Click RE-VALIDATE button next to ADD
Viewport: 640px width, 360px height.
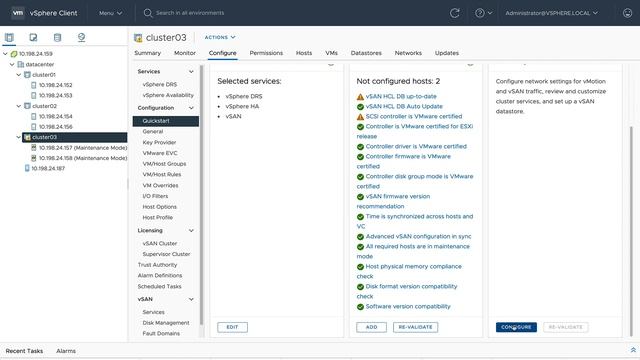(x=416, y=327)
